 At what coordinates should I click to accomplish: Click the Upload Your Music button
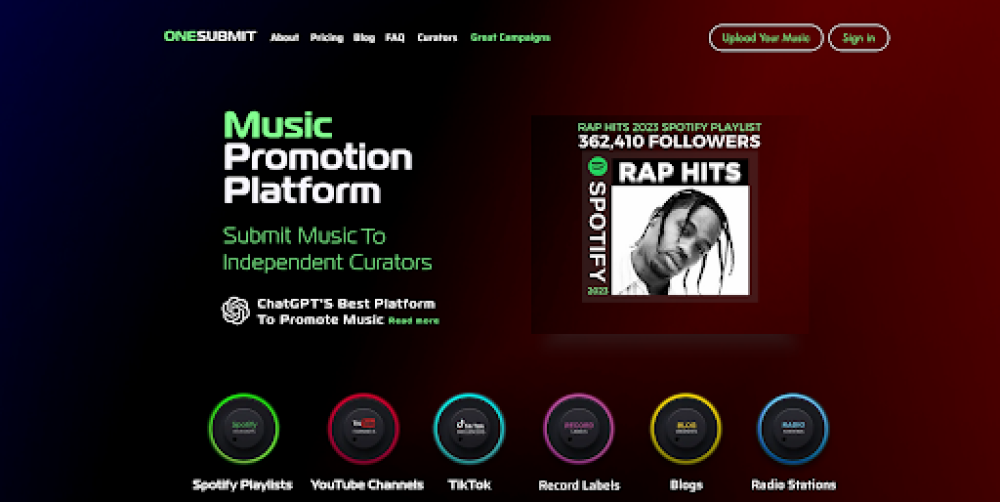pos(766,38)
